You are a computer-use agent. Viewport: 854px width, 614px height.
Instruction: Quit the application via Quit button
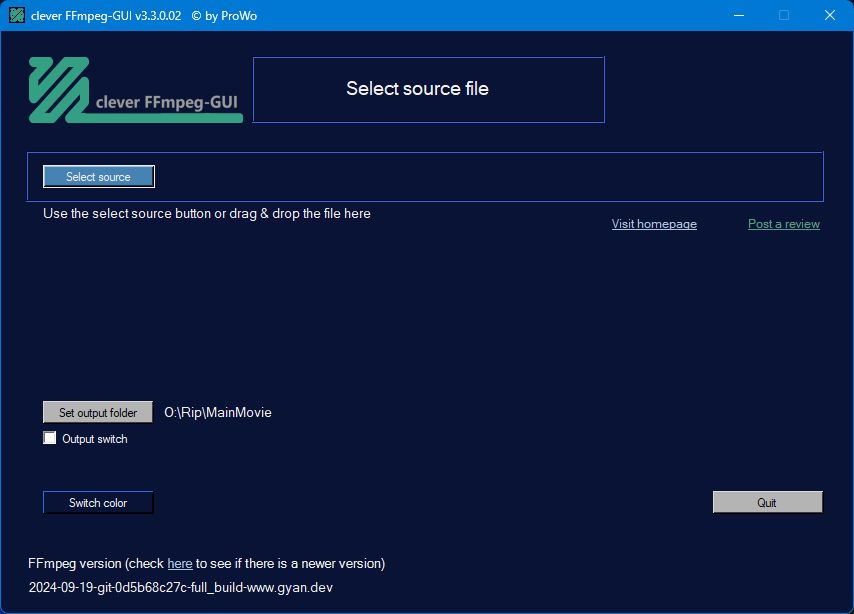pyautogui.click(x=767, y=502)
